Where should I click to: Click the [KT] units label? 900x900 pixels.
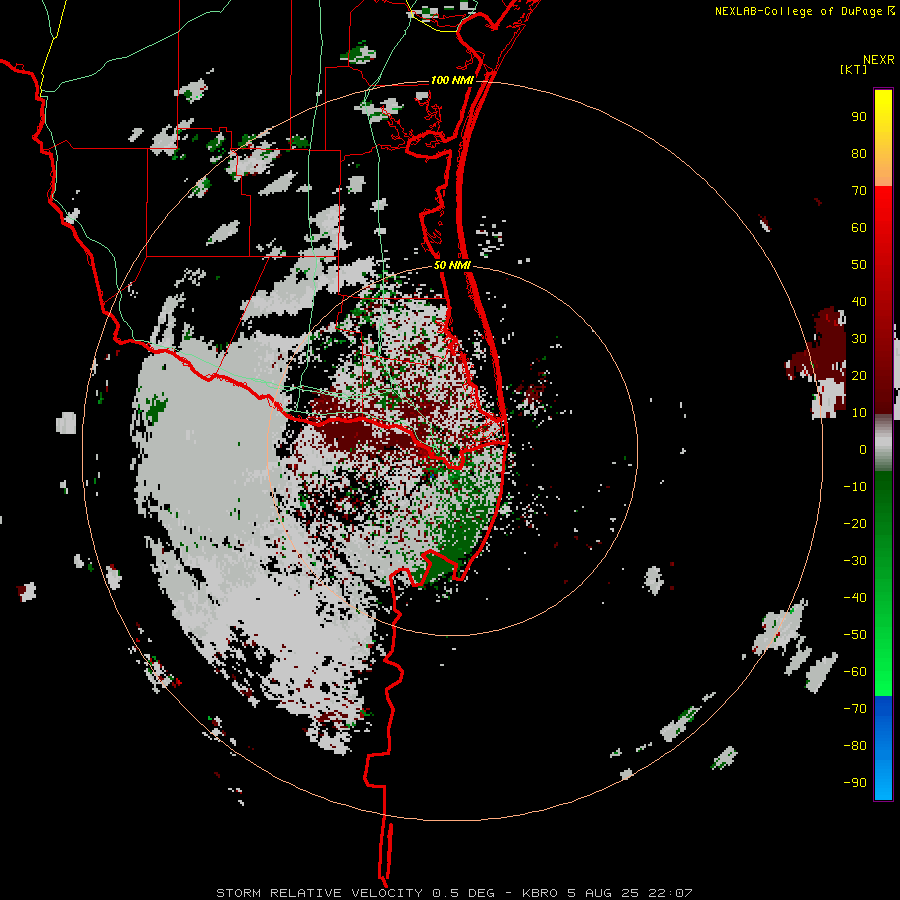[x=853, y=69]
